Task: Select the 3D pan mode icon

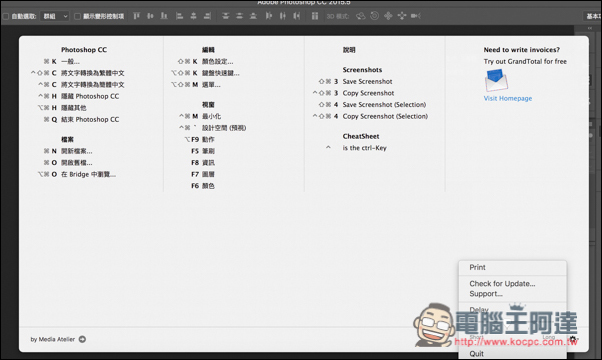Action: tap(388, 16)
